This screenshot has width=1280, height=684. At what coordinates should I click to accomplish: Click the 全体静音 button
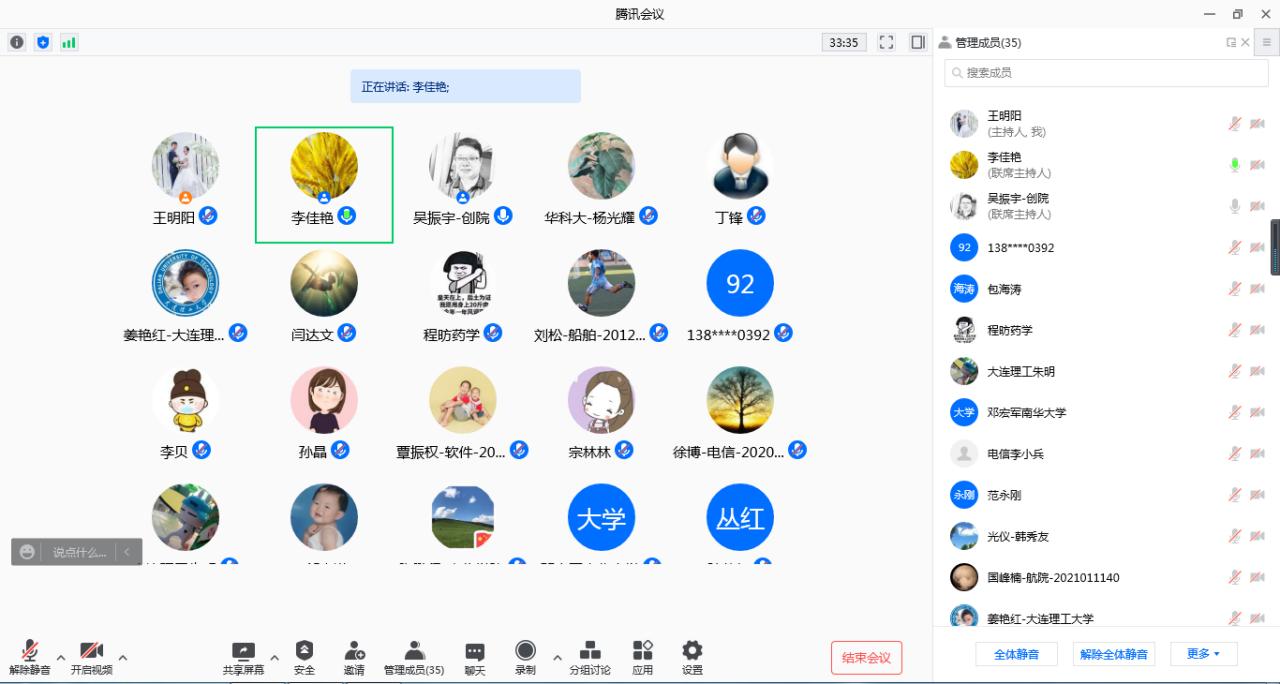click(1015, 654)
